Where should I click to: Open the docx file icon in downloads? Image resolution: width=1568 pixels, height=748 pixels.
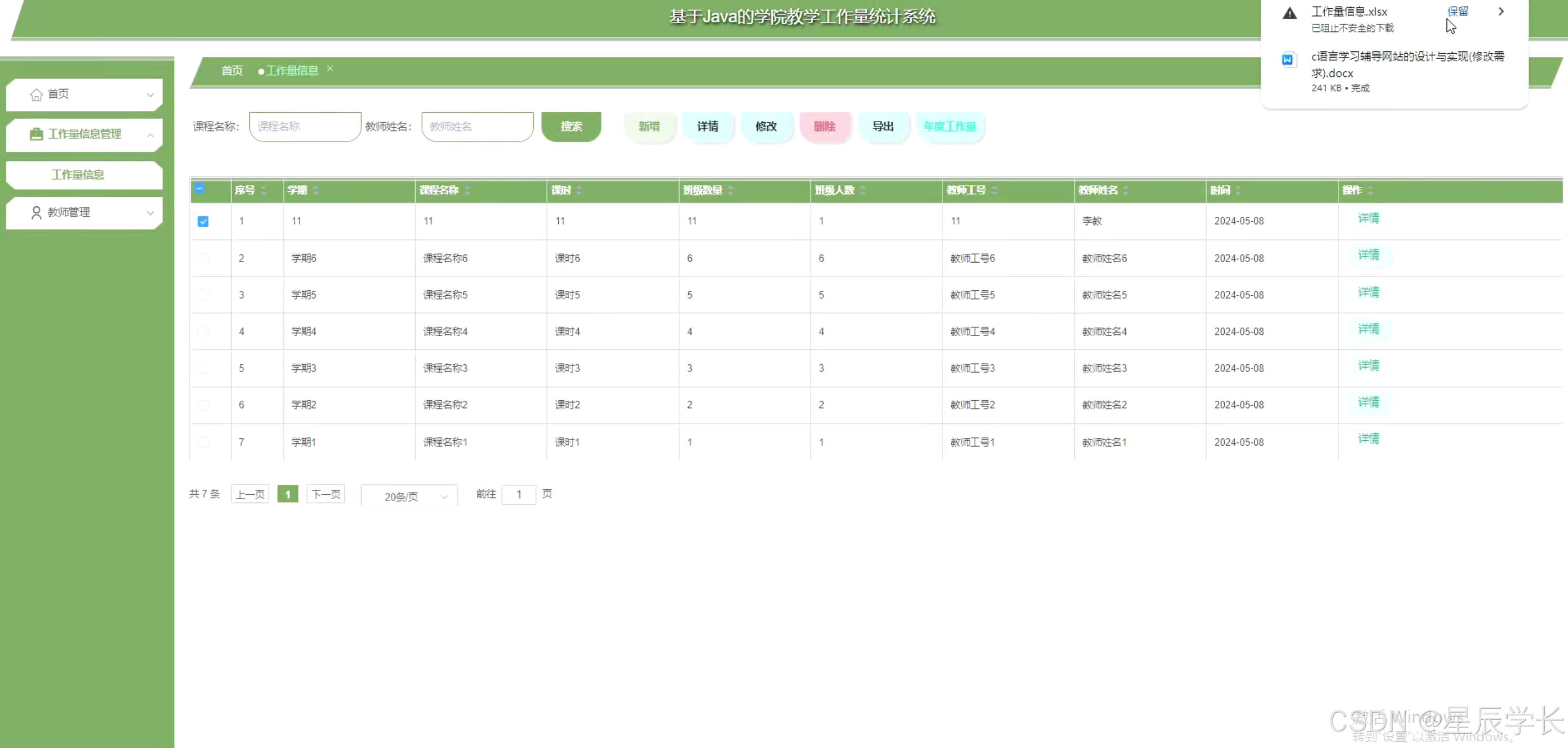point(1288,60)
